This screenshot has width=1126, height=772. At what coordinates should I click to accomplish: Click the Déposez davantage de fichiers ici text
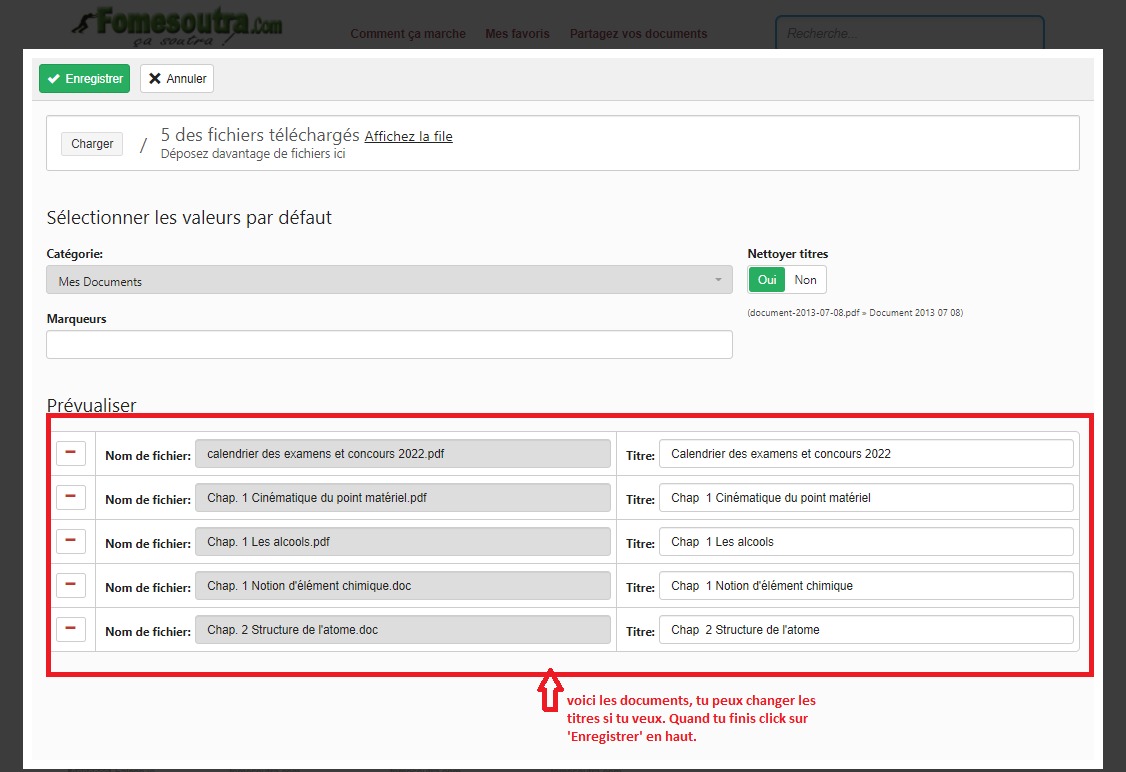pyautogui.click(x=253, y=154)
